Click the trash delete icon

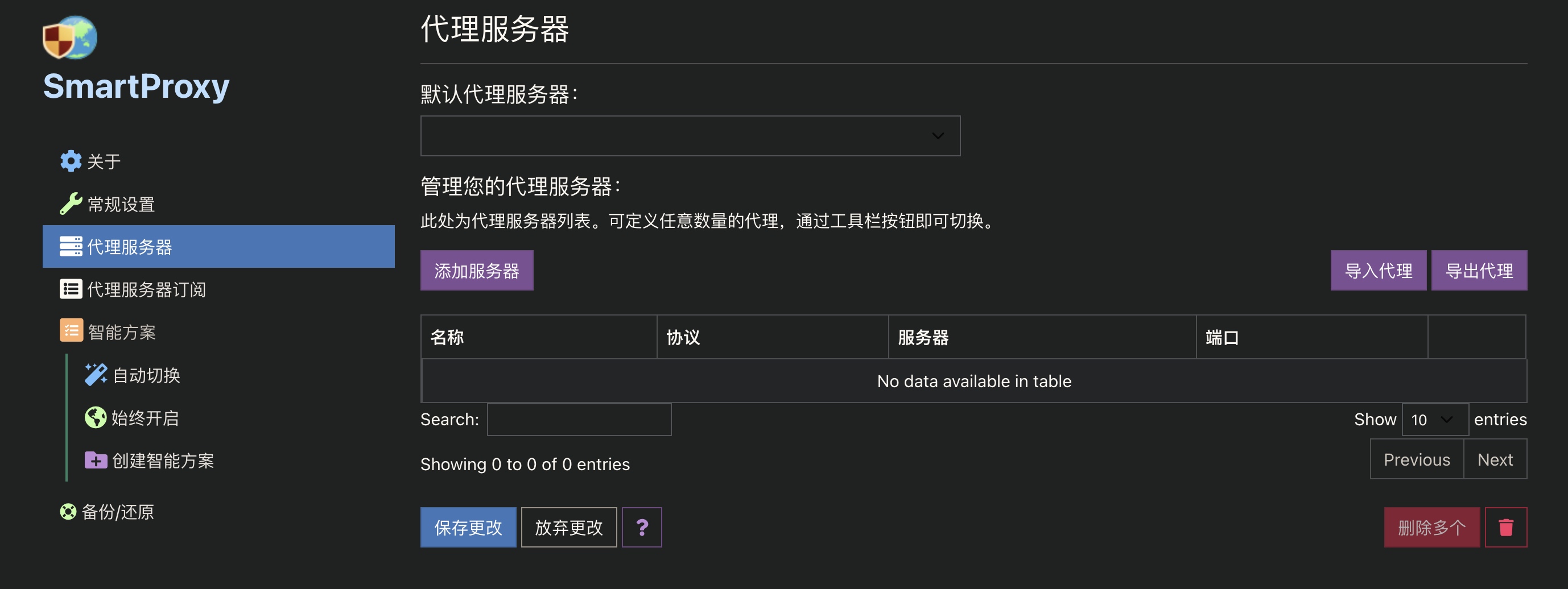coord(1507,527)
